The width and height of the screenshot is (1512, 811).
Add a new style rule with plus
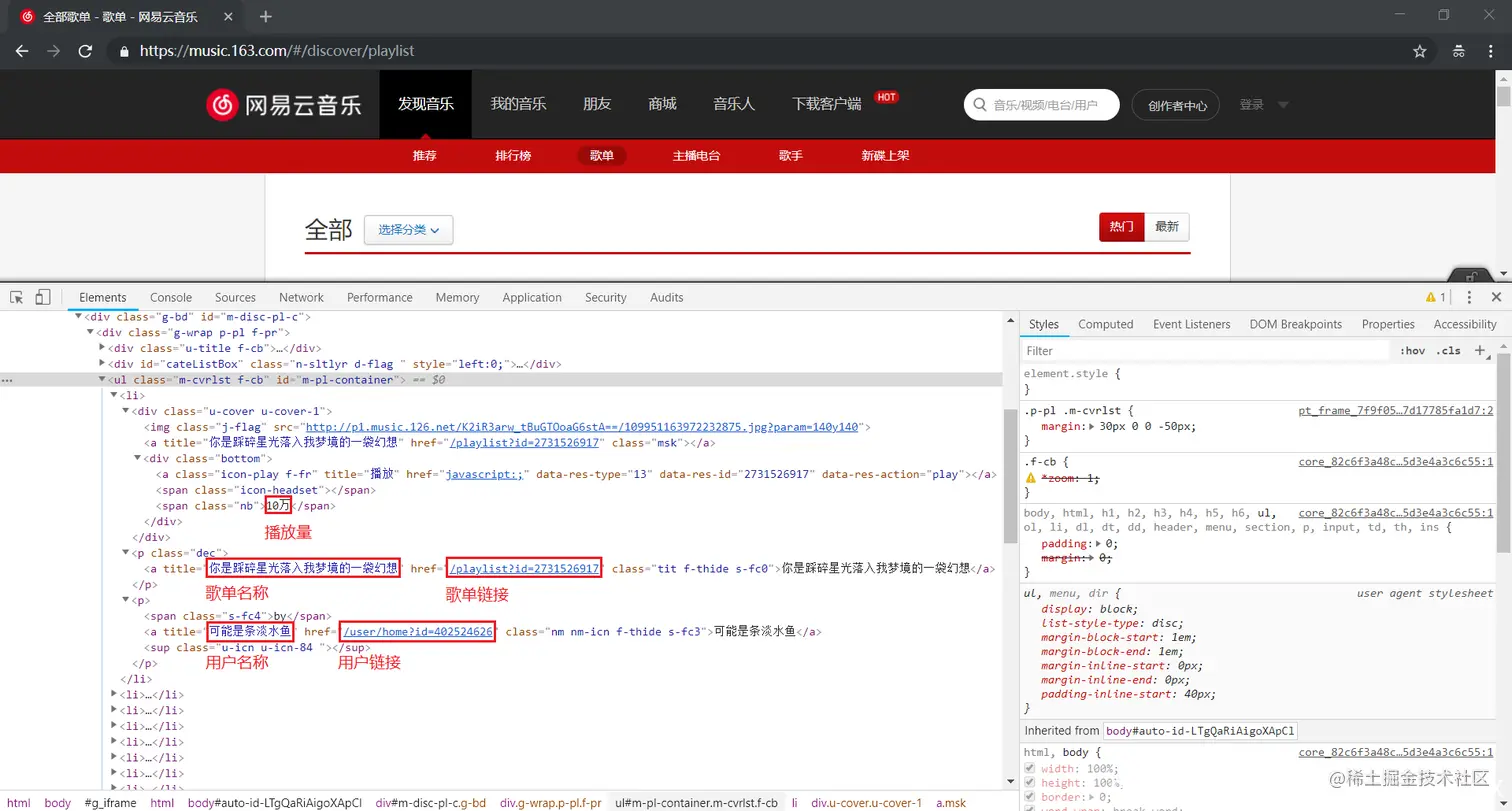(x=1480, y=350)
